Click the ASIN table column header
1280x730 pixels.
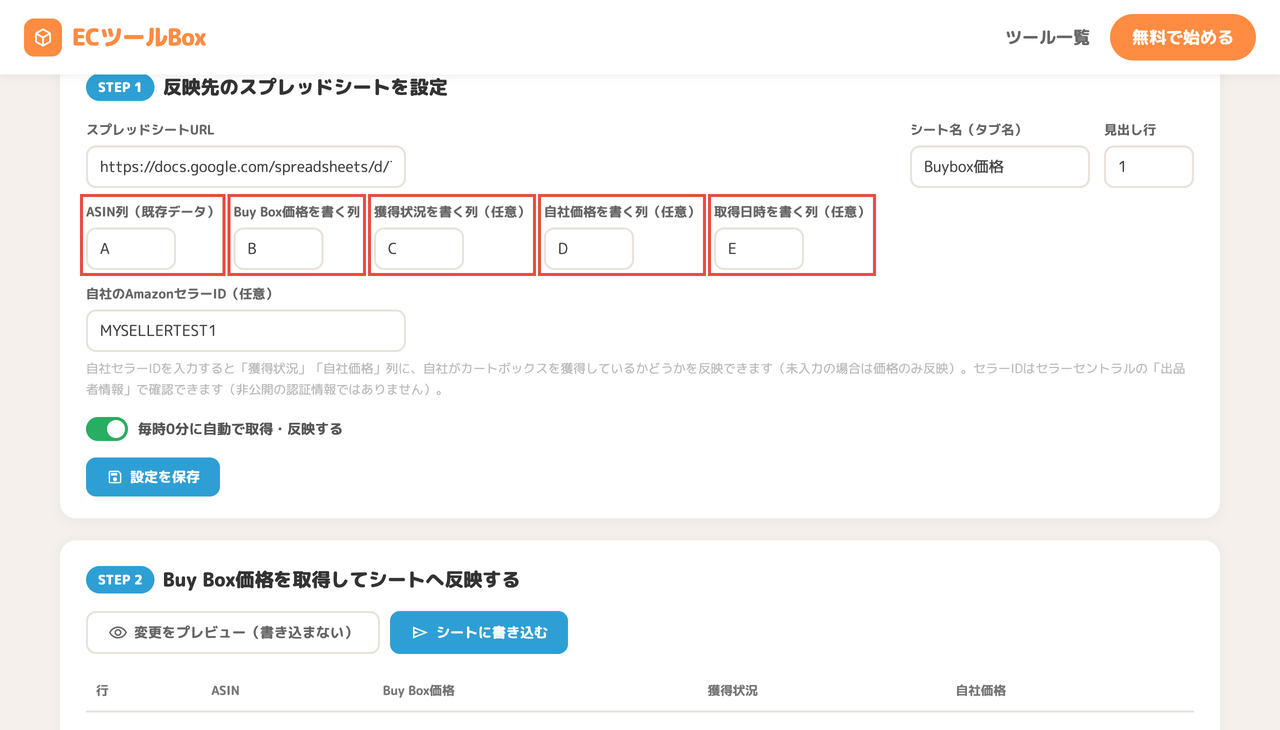225,691
